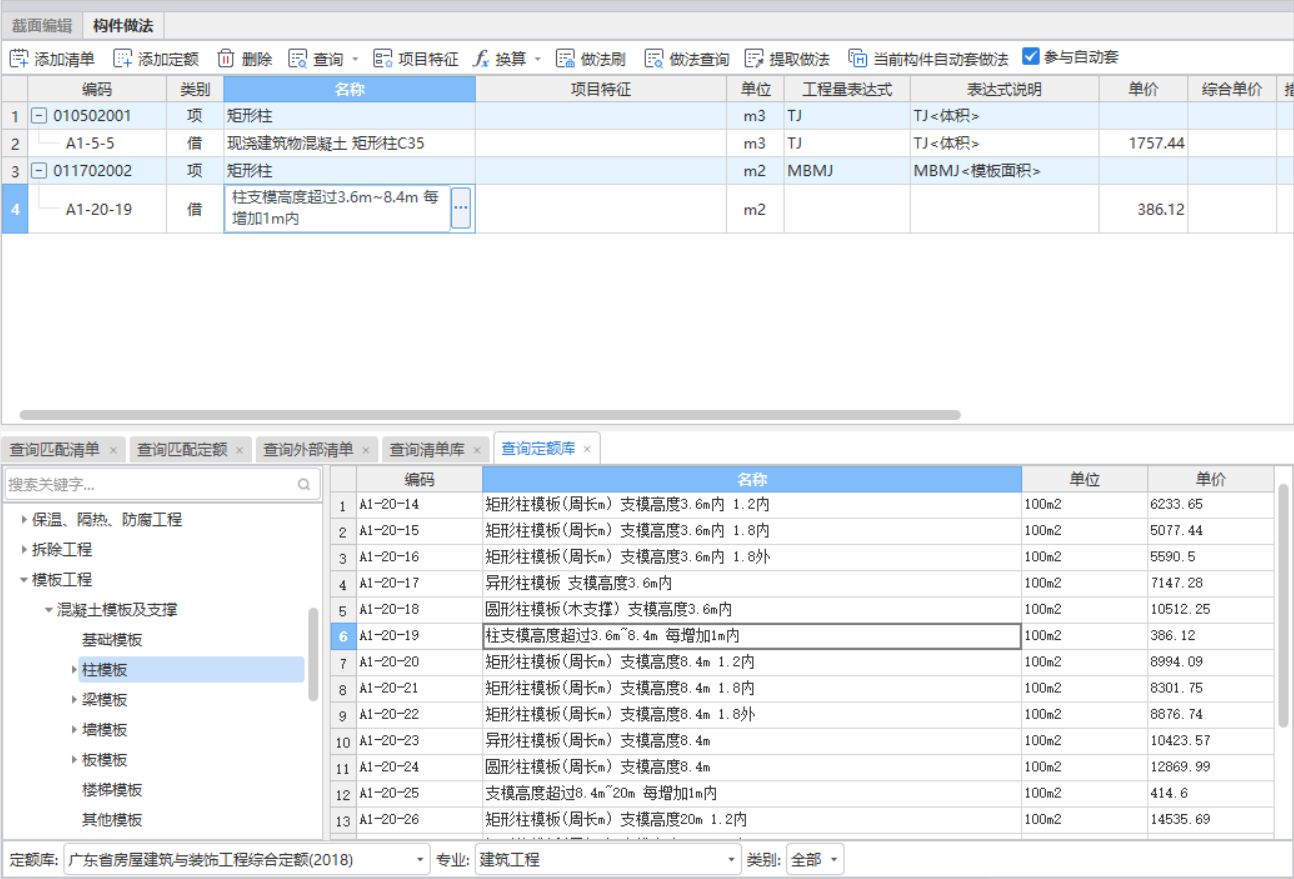Image resolution: width=1294 pixels, height=879 pixels.
Task: Click row number 4 header
Action: [15, 209]
